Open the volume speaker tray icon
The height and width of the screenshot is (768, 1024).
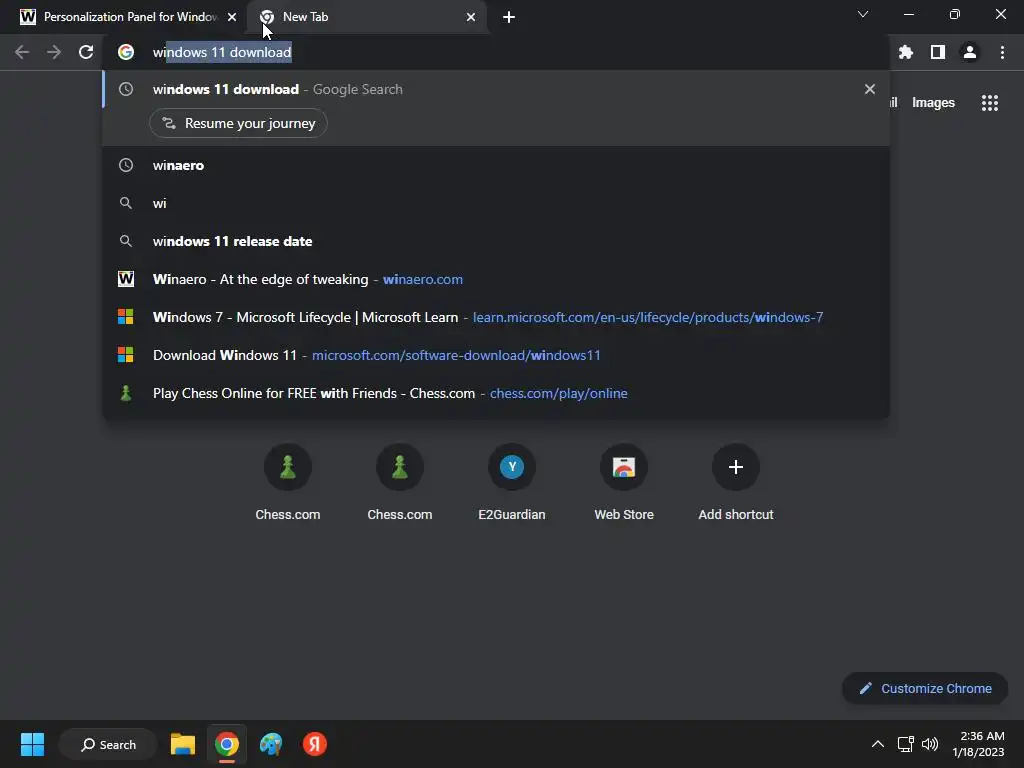click(930, 744)
